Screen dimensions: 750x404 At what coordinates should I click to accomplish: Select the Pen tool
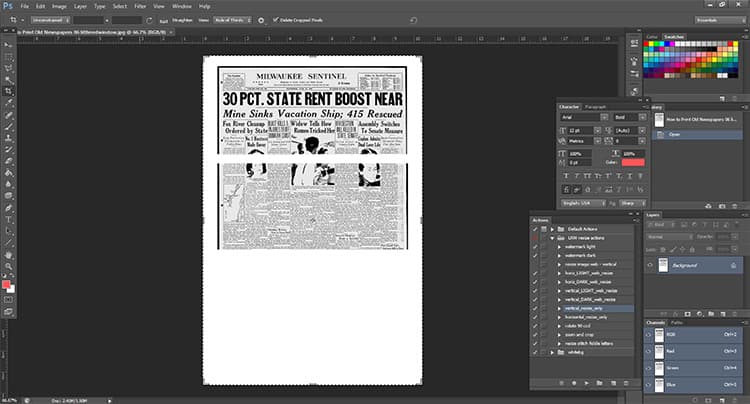click(8, 208)
